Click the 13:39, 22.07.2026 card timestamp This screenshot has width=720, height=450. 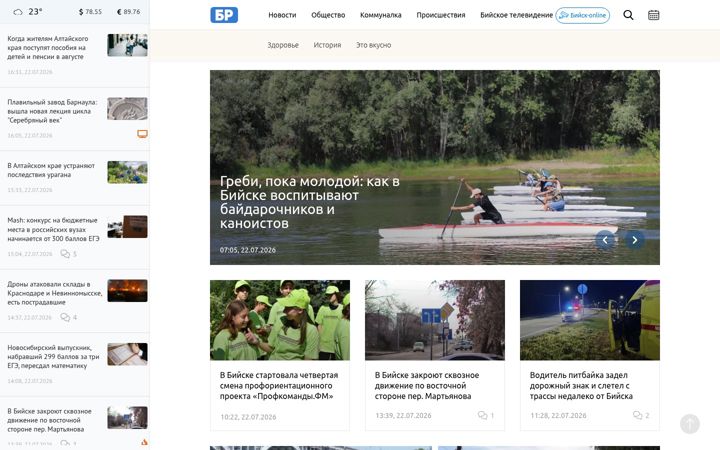coord(403,415)
